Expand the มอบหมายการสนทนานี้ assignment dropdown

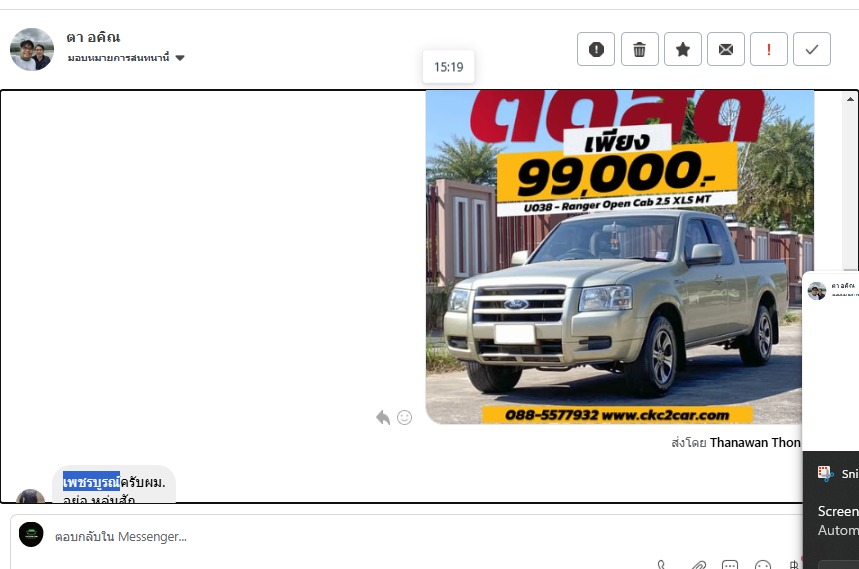click(x=126, y=58)
